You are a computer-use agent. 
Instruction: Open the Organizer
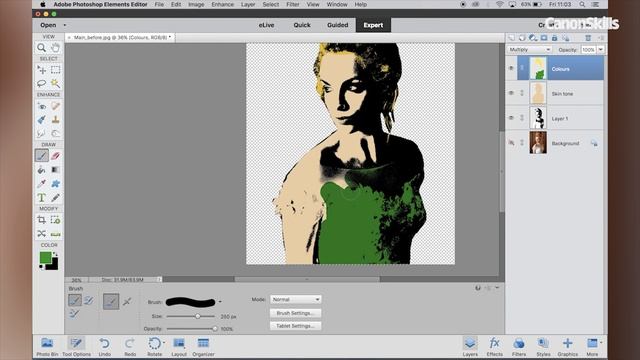[203, 347]
